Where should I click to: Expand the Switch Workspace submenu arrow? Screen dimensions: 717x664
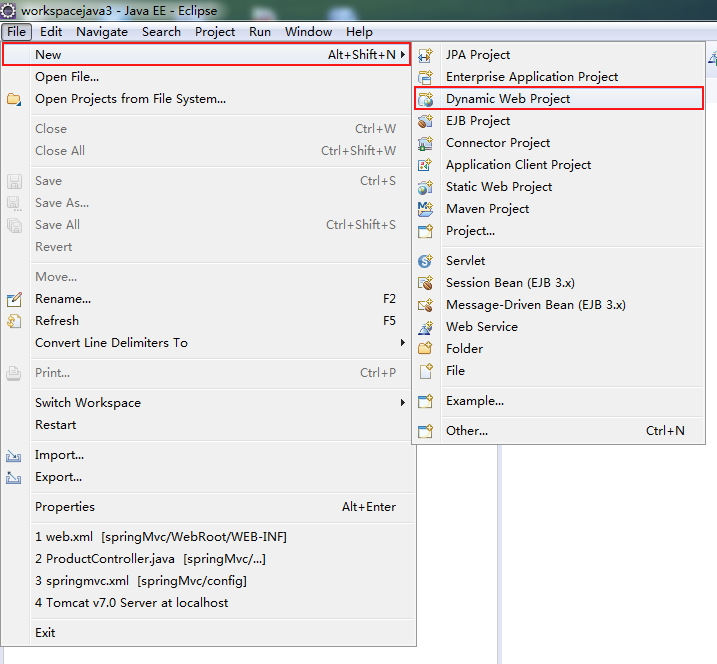point(403,402)
